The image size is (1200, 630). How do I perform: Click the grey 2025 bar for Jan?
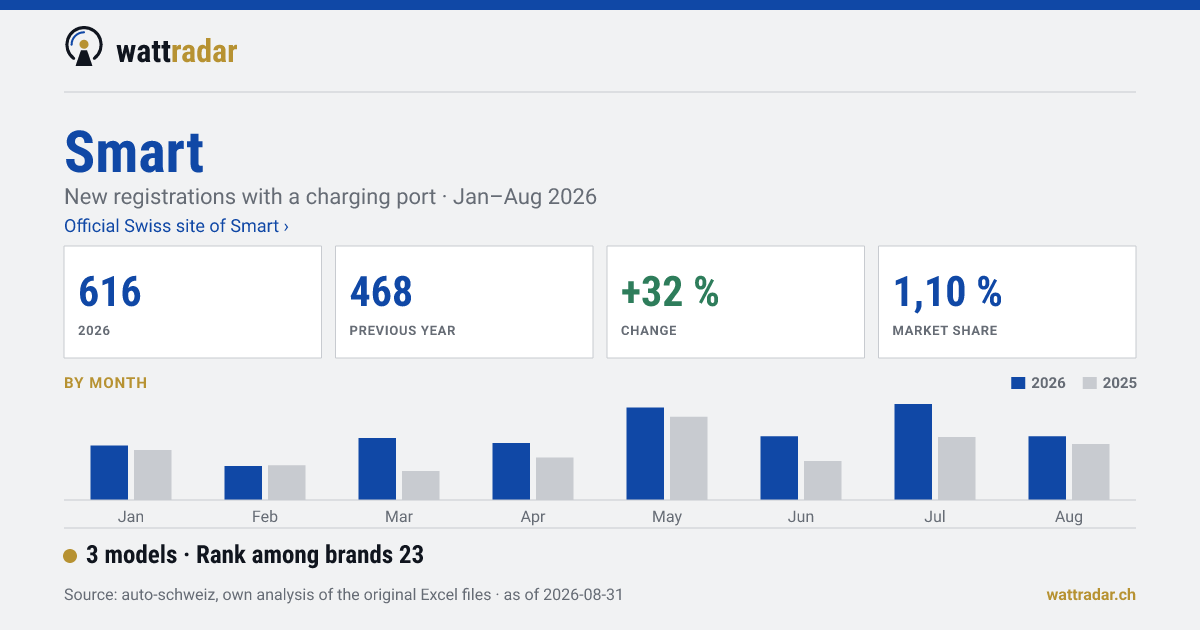153,475
